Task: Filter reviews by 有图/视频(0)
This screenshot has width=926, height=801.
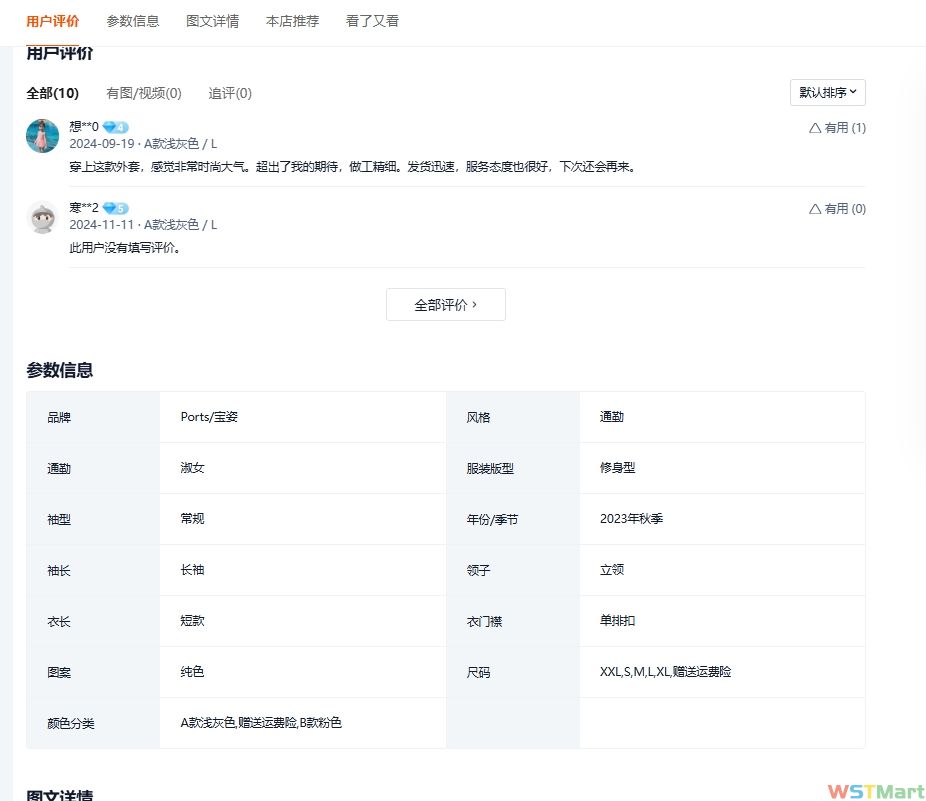Action: (x=144, y=93)
